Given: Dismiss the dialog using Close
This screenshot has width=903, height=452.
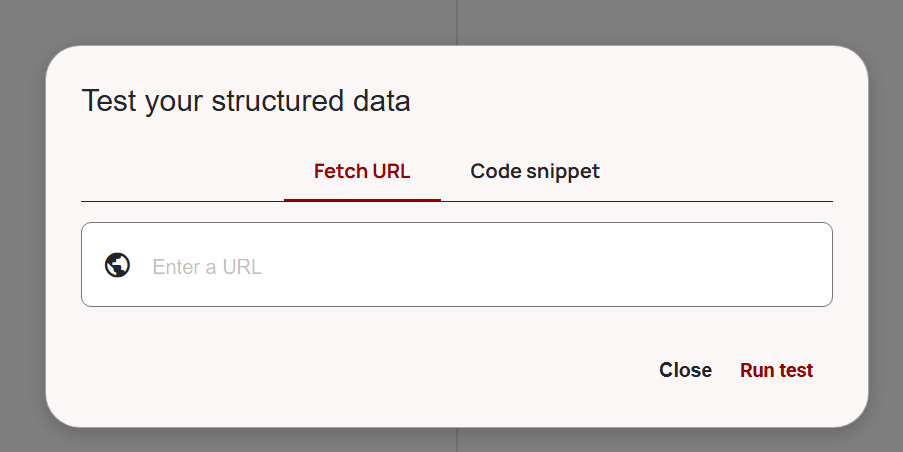Looking at the screenshot, I should coord(685,370).
